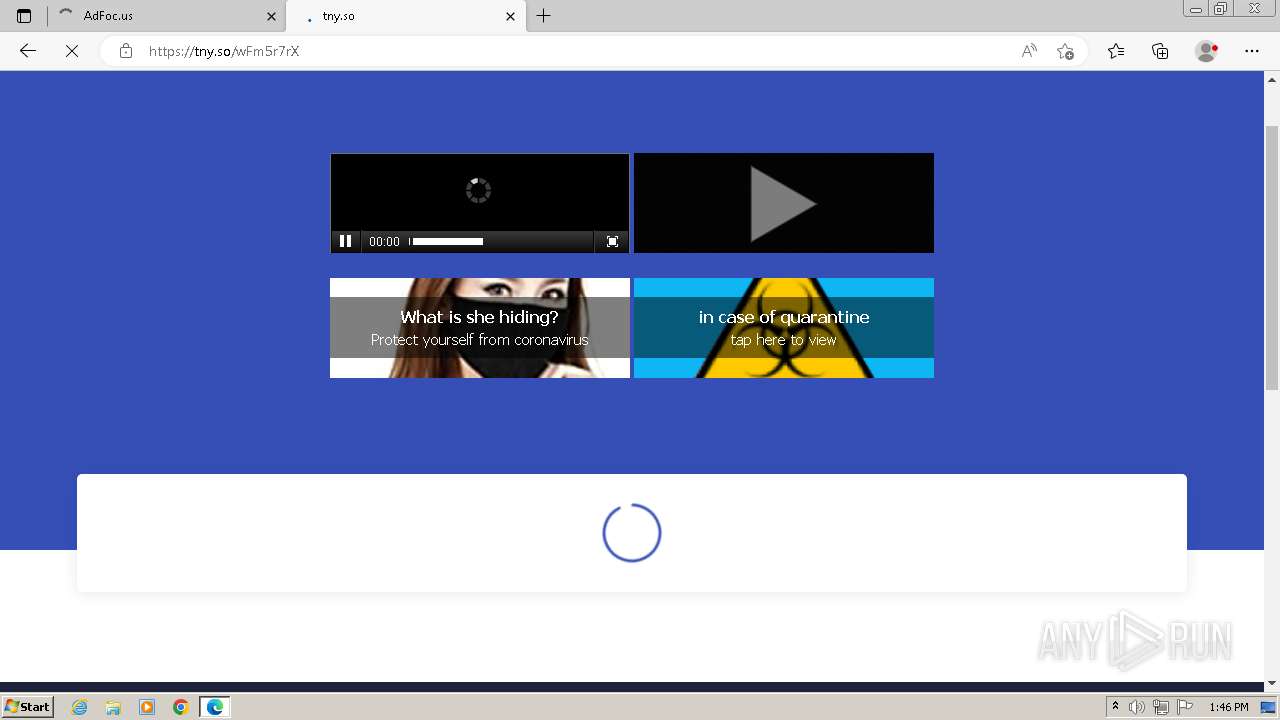Open the 'in case of quarantine' ad
Image resolution: width=1280 pixels, height=720 pixels.
(784, 328)
